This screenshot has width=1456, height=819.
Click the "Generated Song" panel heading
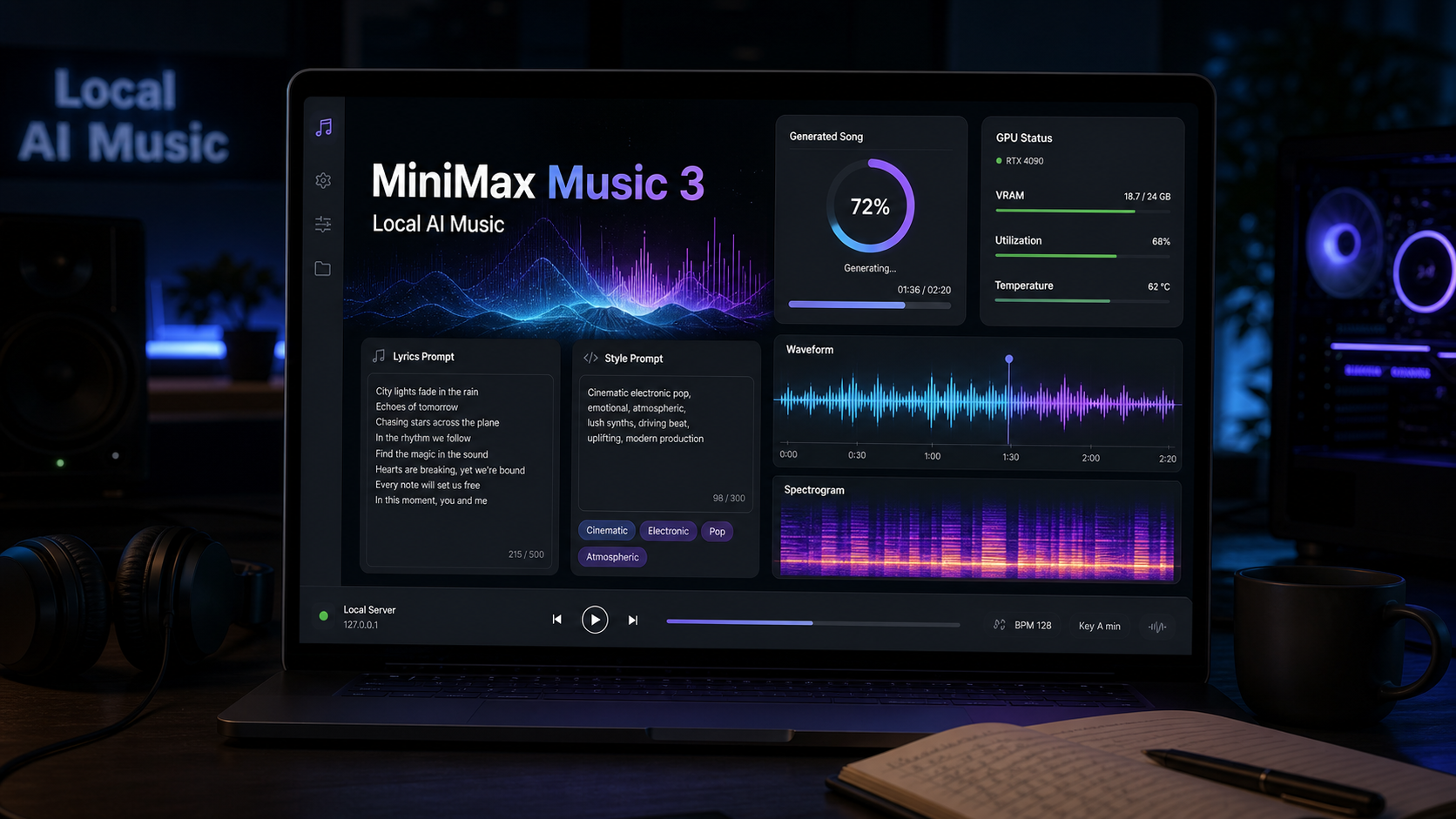click(826, 137)
